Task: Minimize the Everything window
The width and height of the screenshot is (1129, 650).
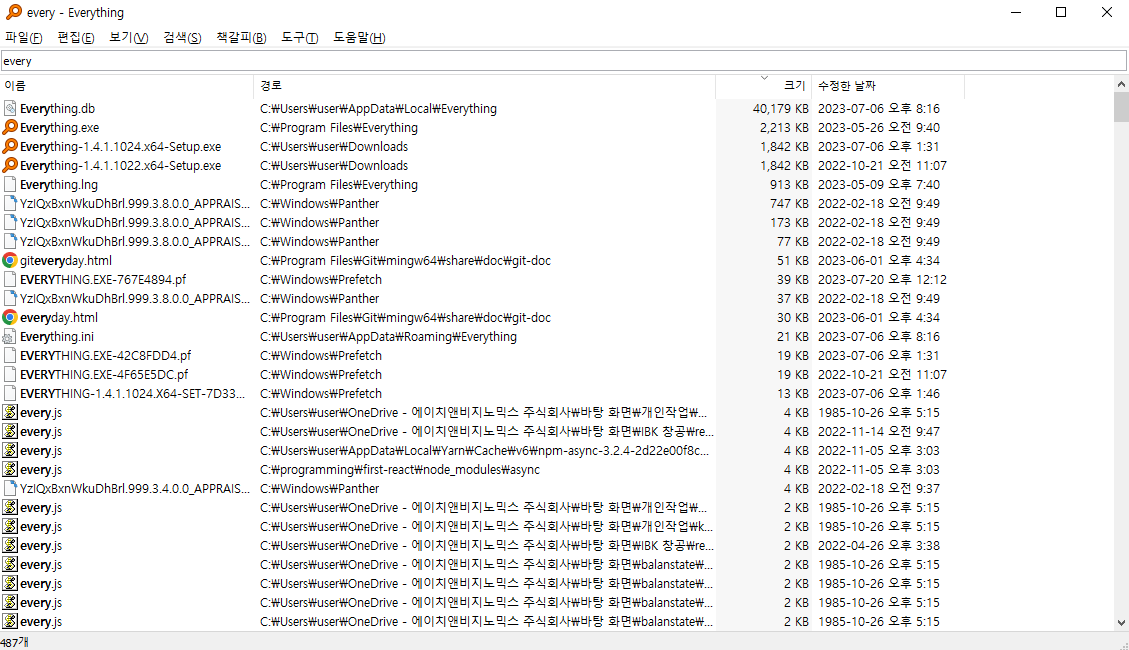Action: [x=1016, y=12]
